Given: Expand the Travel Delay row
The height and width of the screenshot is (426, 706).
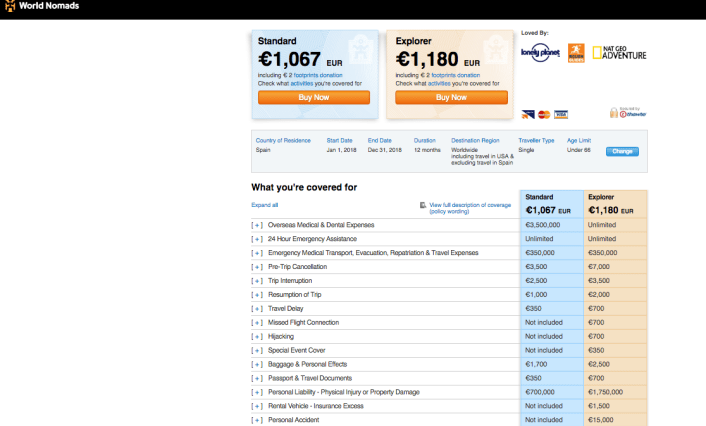Looking at the screenshot, I should (x=257, y=309).
